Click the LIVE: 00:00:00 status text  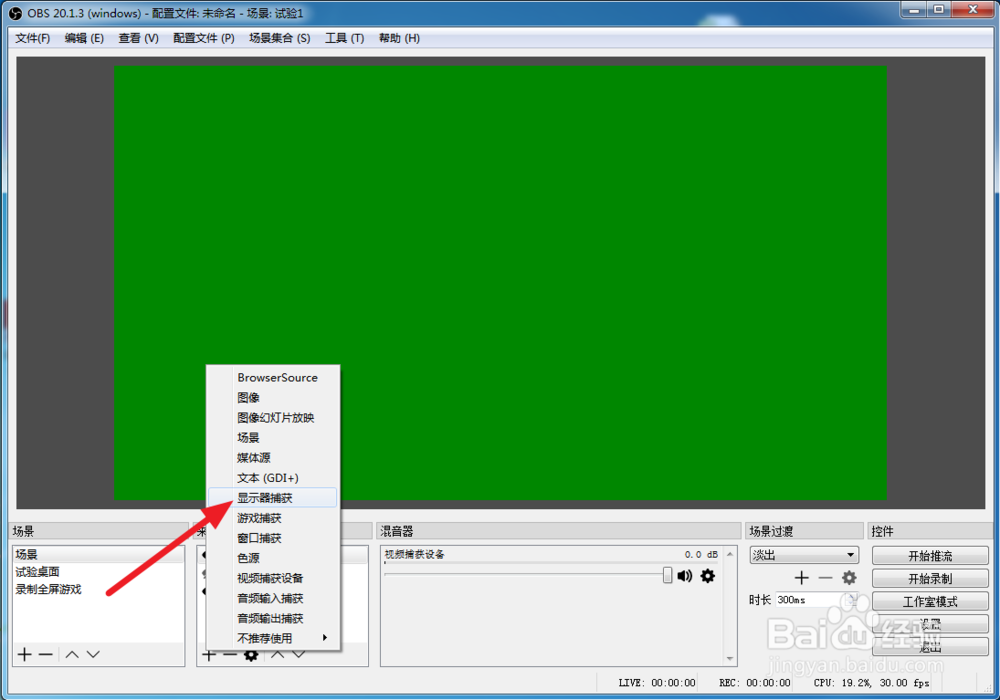656,683
